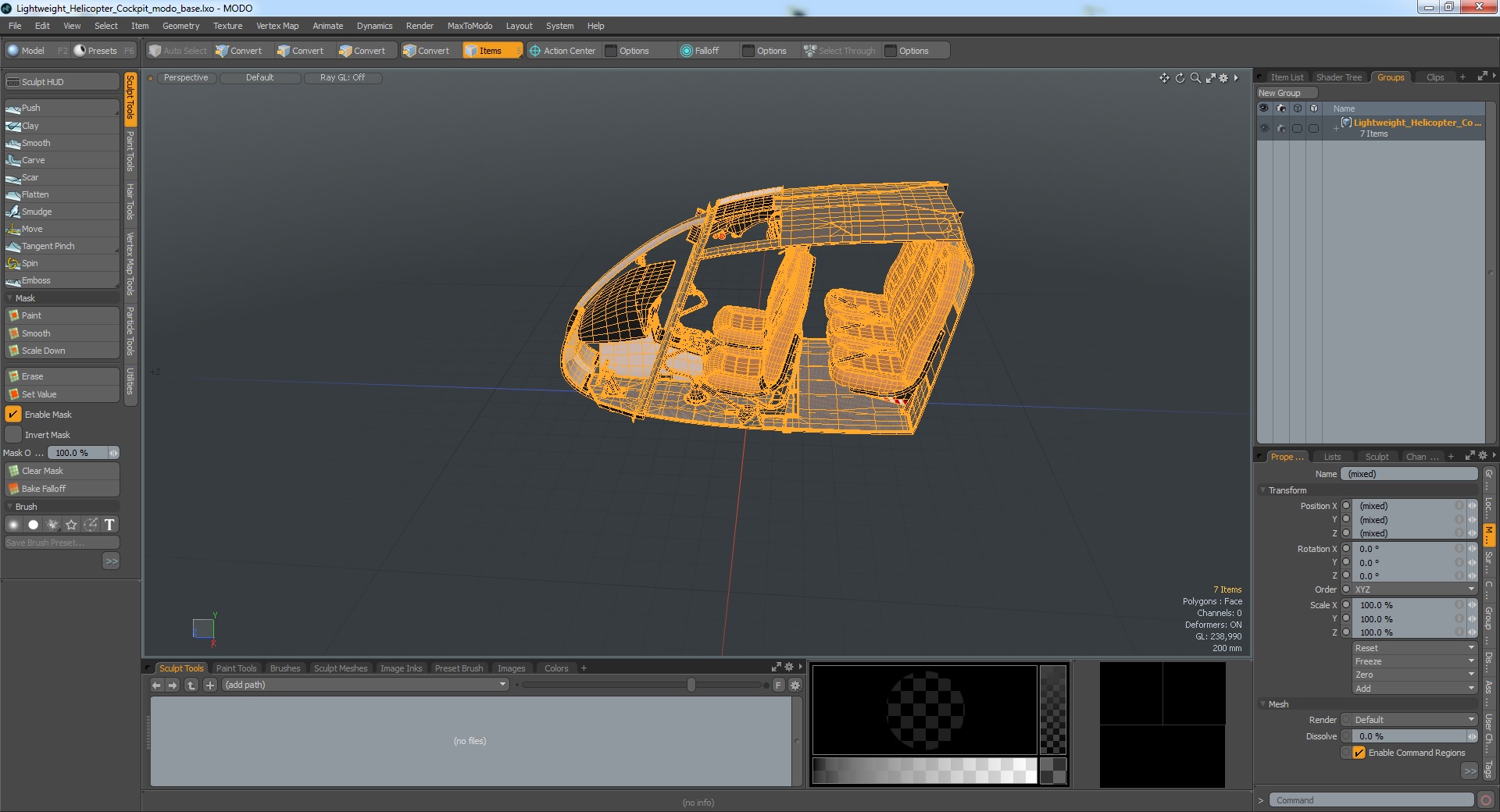This screenshot has height=812, width=1500.
Task: Open the add path dropdown
Action: tap(366, 685)
